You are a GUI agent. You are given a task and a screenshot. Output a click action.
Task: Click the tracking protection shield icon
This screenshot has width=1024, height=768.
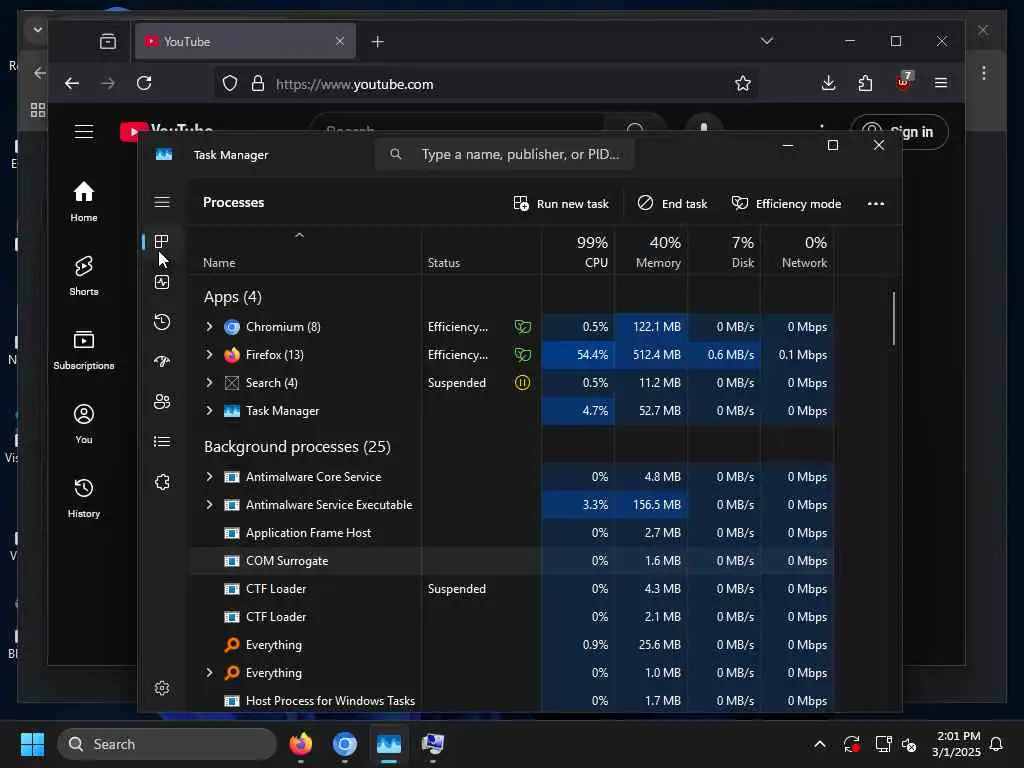(230, 84)
